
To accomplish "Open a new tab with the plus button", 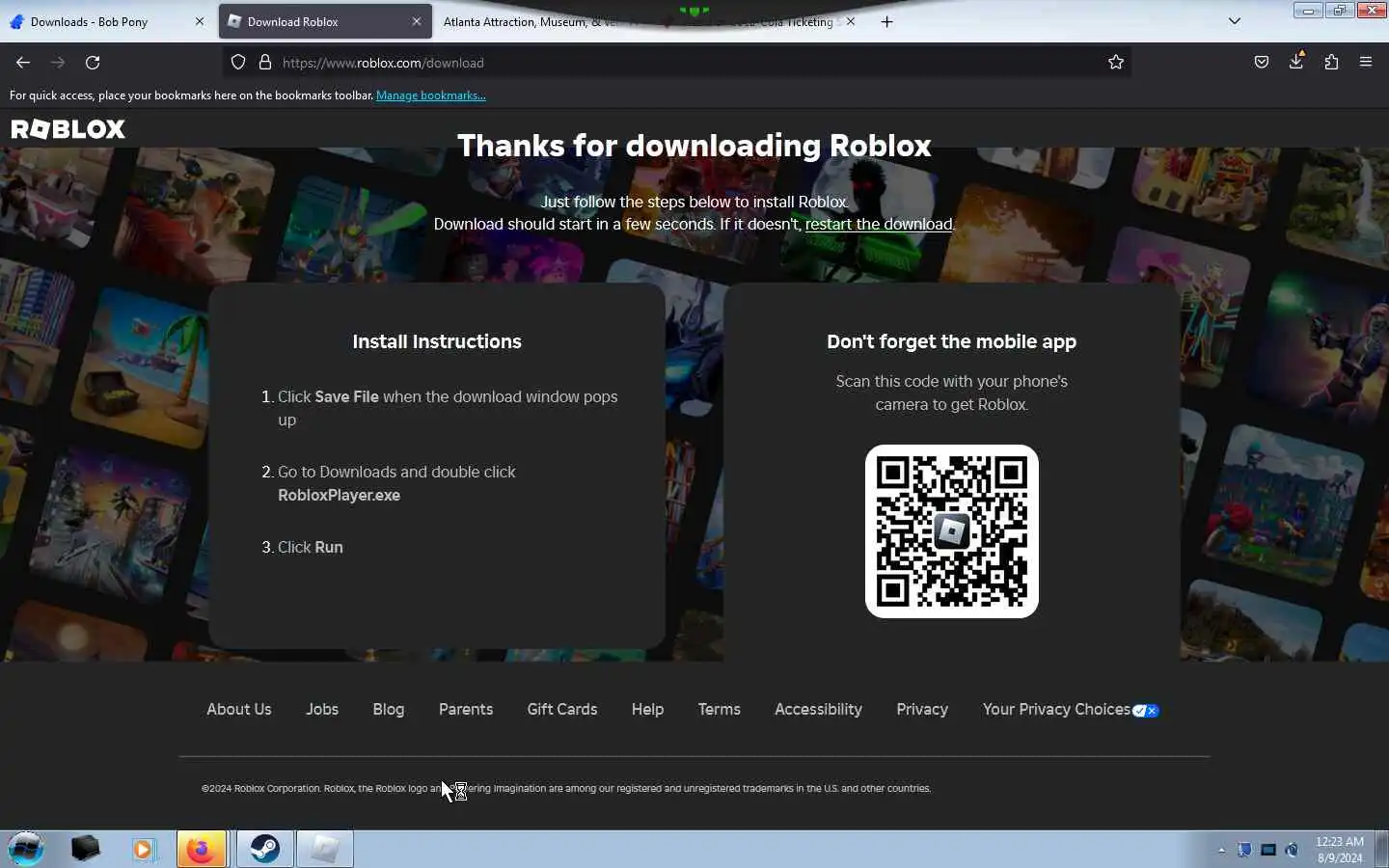I will tap(887, 21).
